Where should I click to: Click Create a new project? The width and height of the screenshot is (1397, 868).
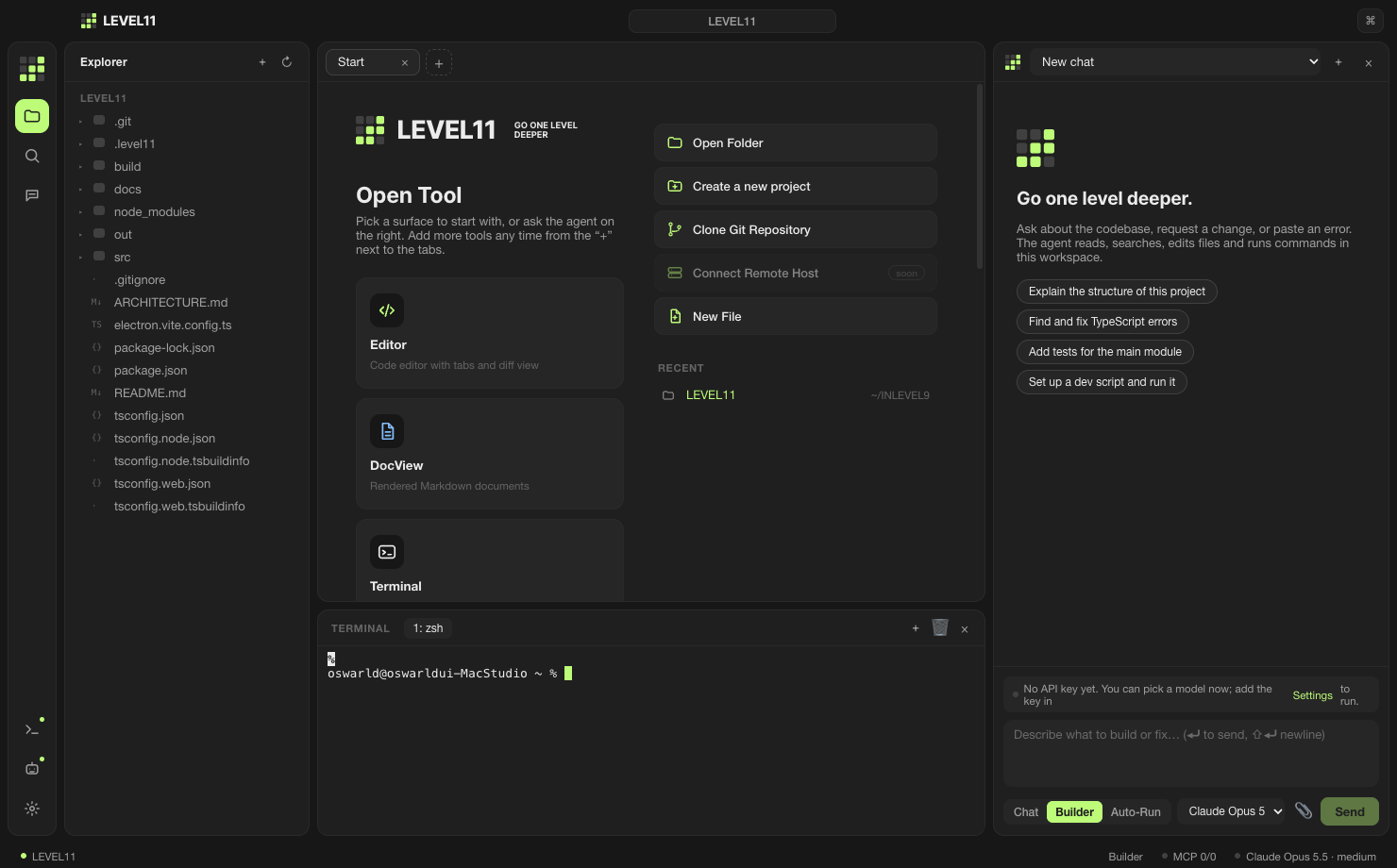click(796, 186)
